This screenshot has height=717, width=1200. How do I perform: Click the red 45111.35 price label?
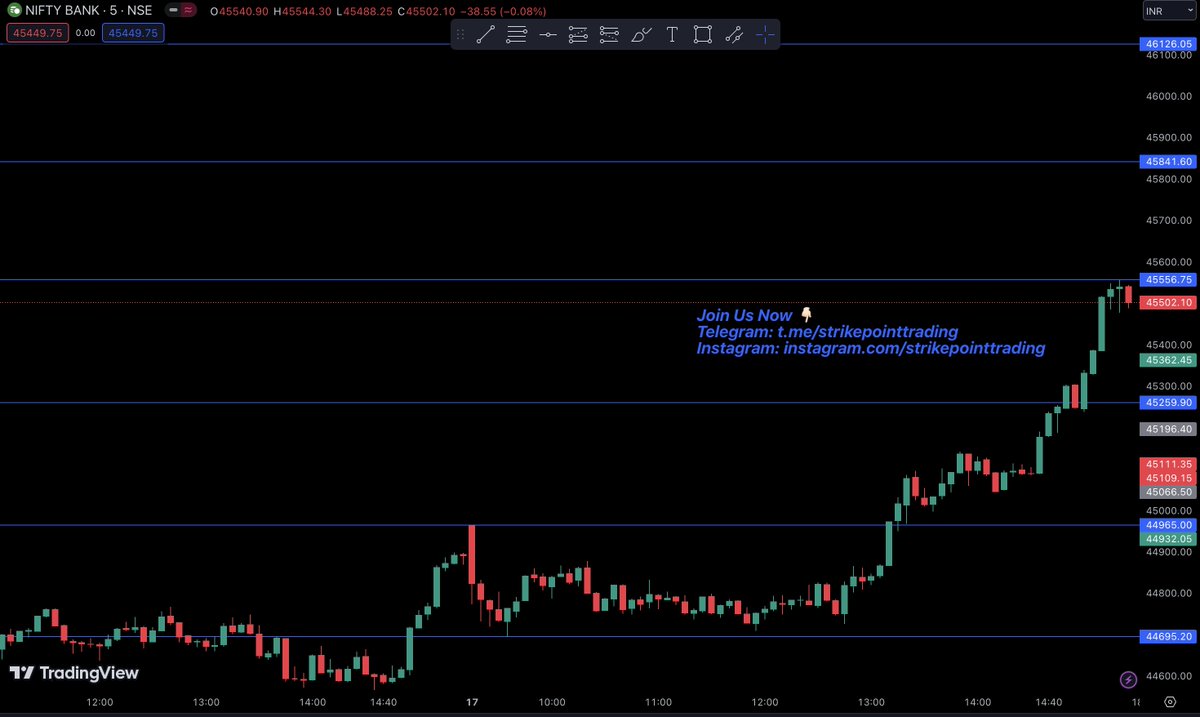point(1168,464)
